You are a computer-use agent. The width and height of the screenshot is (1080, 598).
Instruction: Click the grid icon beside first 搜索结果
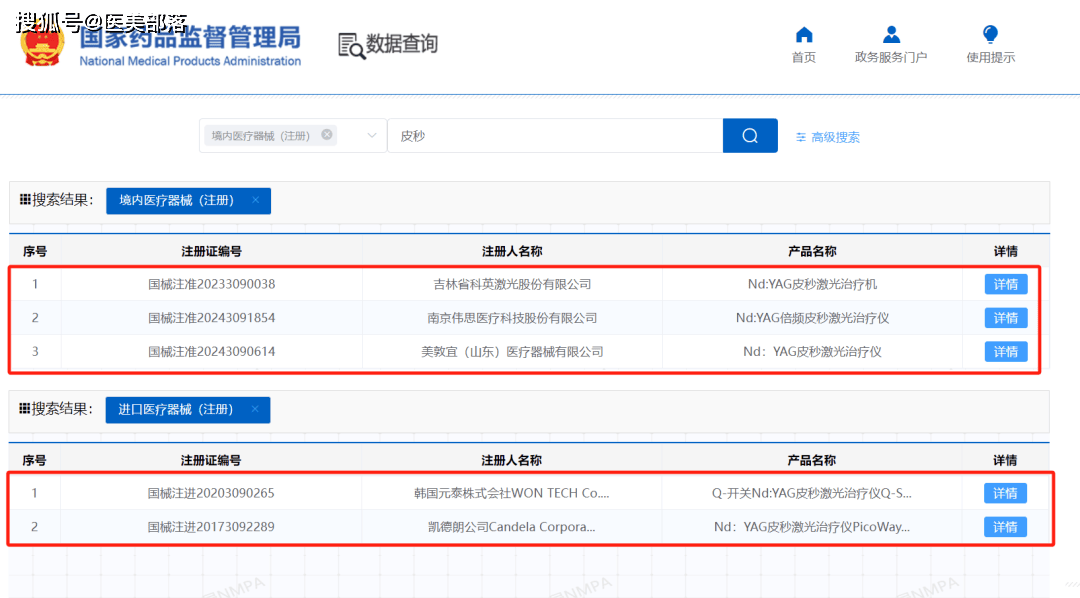click(x=25, y=200)
